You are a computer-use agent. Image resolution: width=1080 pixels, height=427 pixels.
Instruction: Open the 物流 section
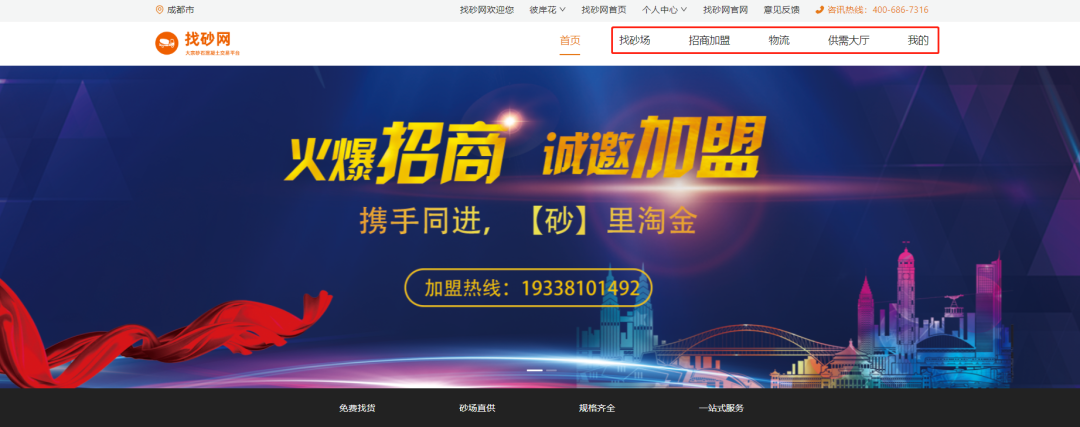coord(779,41)
